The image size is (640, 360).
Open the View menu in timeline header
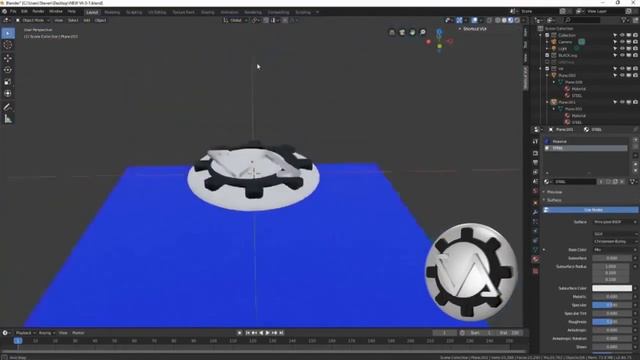[x=63, y=333]
